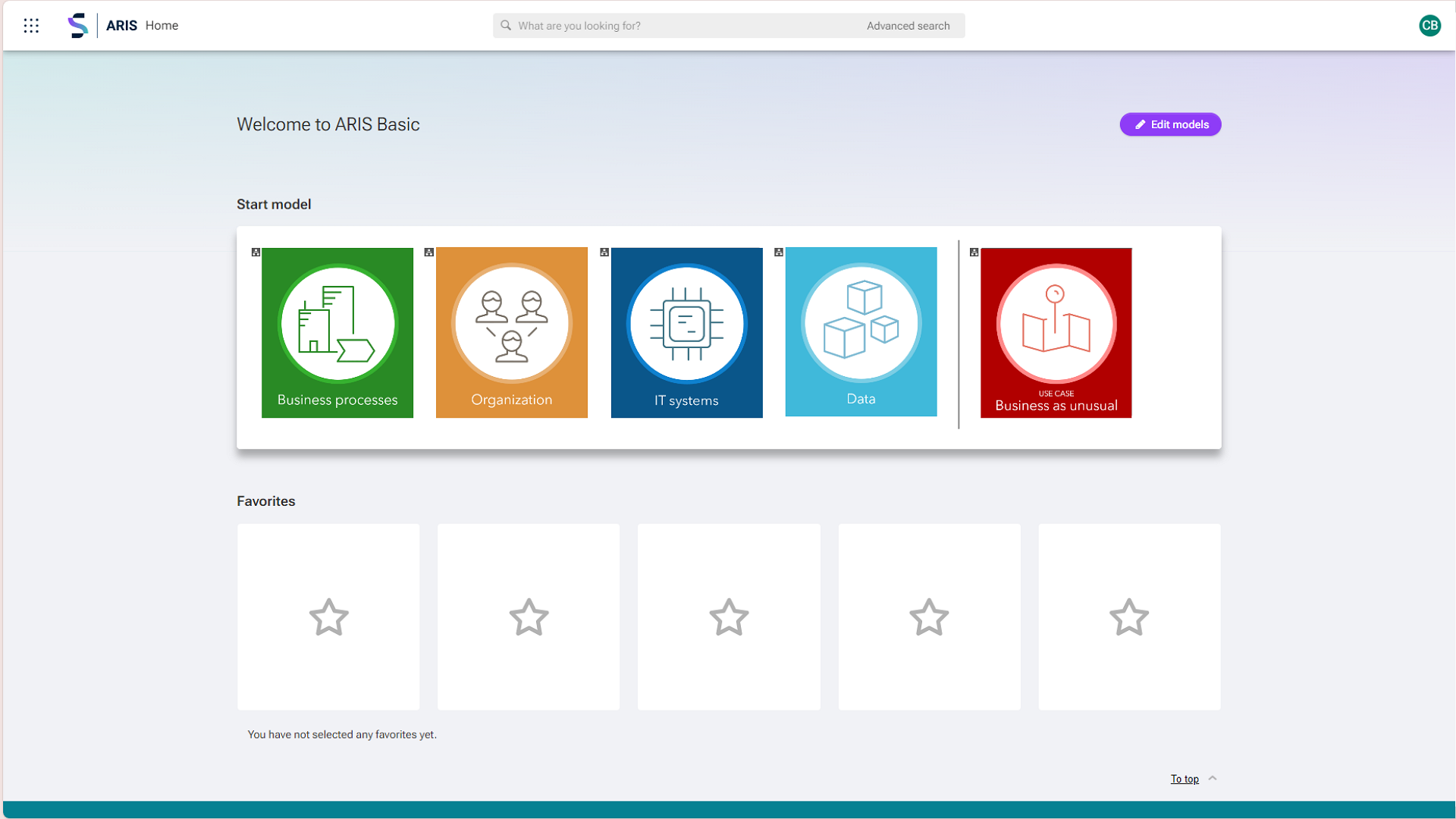This screenshot has width=1456, height=819.
Task: Open the Data model tile
Action: click(861, 332)
